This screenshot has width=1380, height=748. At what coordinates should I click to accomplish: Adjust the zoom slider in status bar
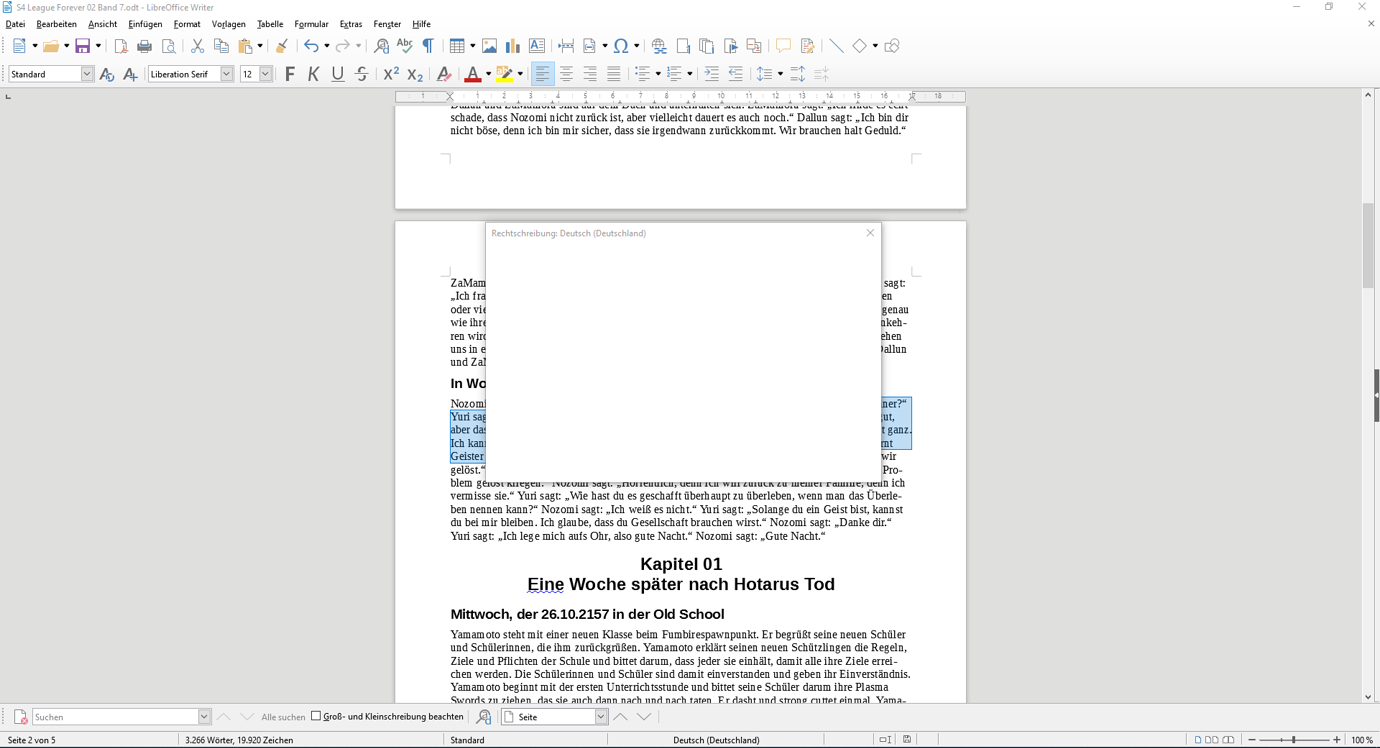(x=1294, y=740)
